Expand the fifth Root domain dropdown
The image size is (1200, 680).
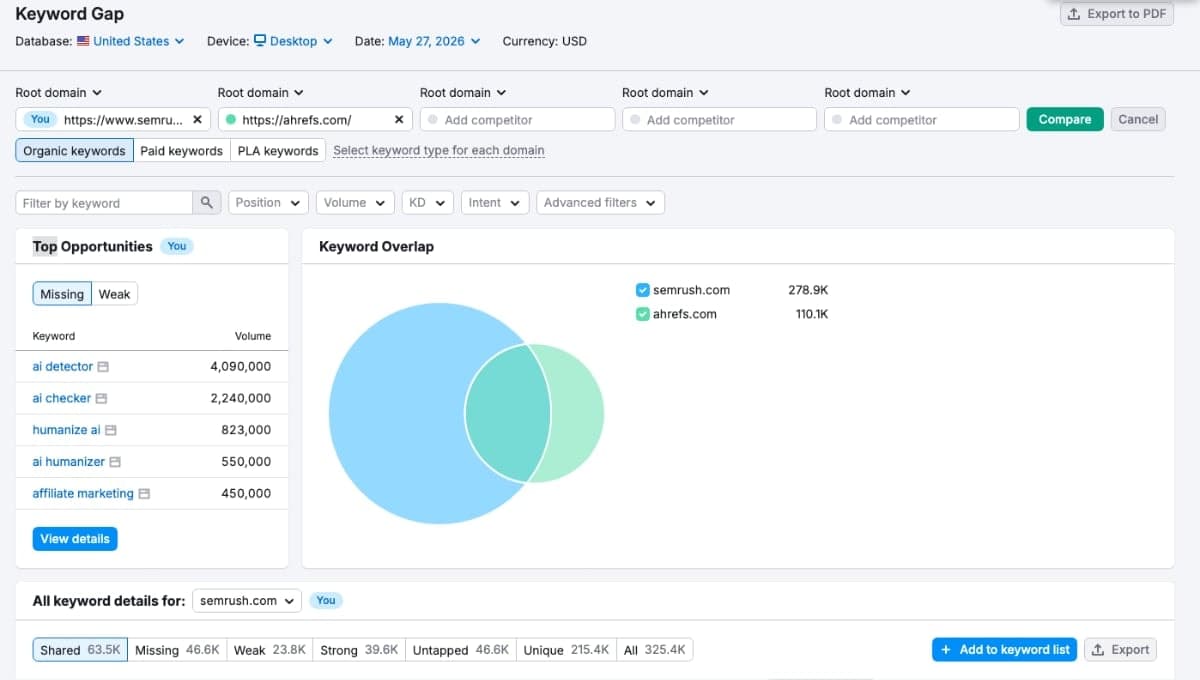[867, 92]
